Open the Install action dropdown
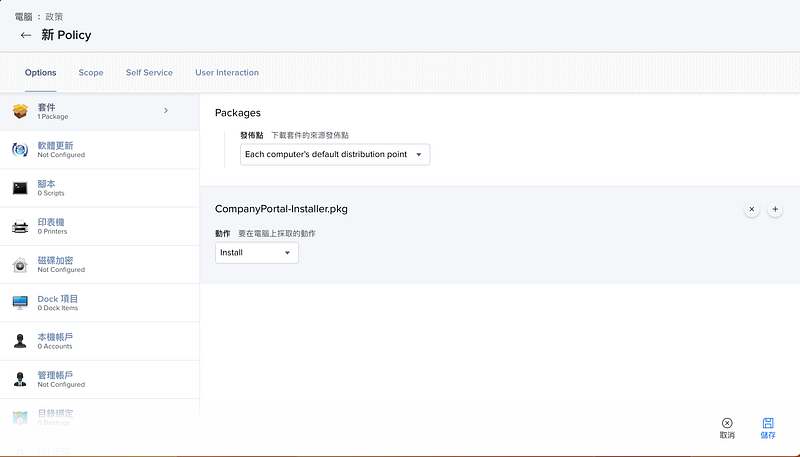 tap(257, 253)
